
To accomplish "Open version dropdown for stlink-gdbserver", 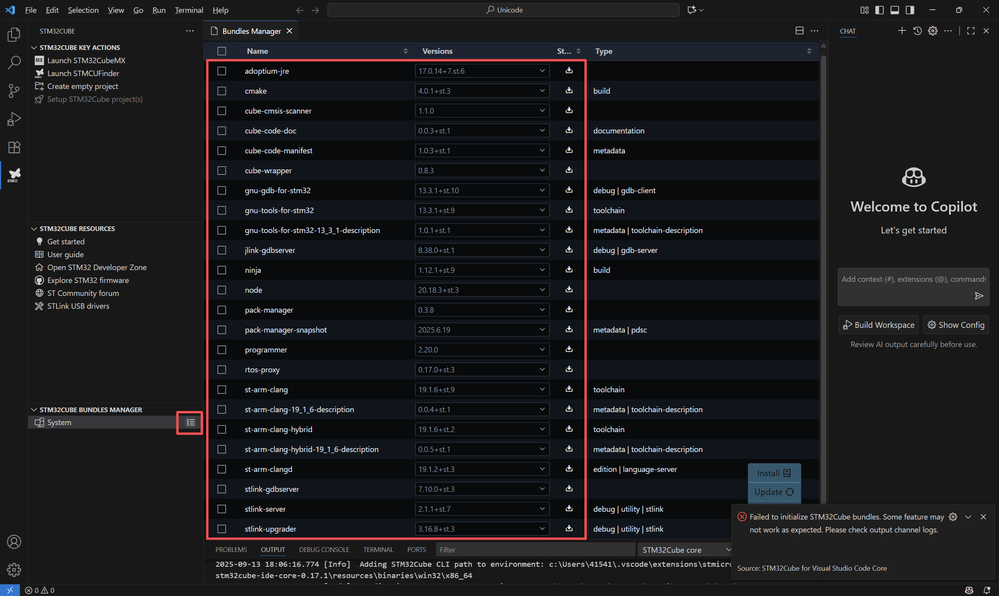I will coord(482,489).
